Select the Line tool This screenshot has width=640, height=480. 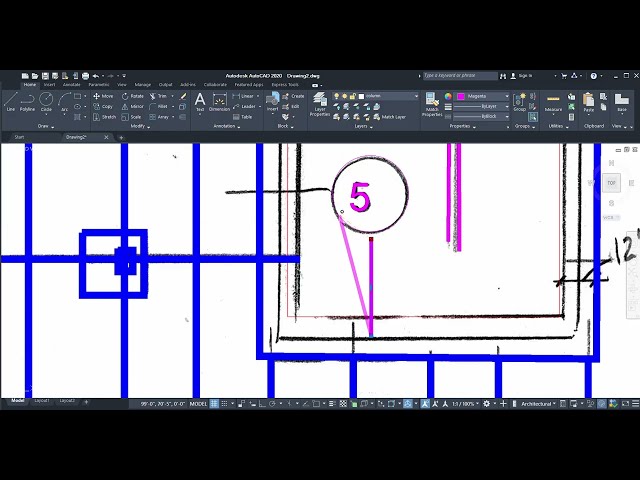pyautogui.click(x=11, y=102)
